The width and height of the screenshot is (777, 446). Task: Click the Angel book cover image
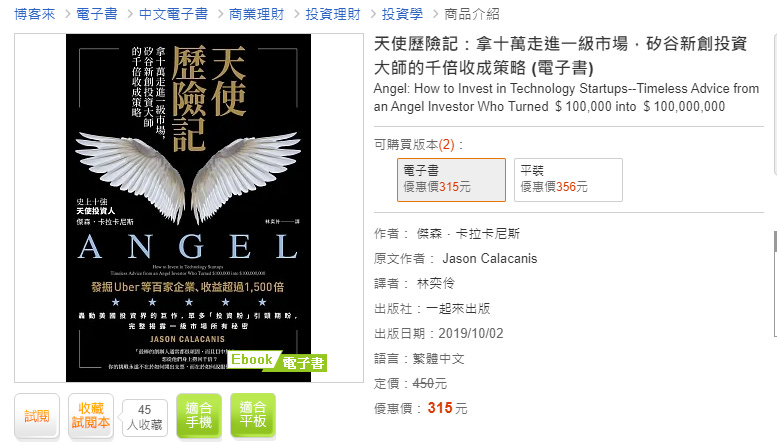pyautogui.click(x=188, y=208)
